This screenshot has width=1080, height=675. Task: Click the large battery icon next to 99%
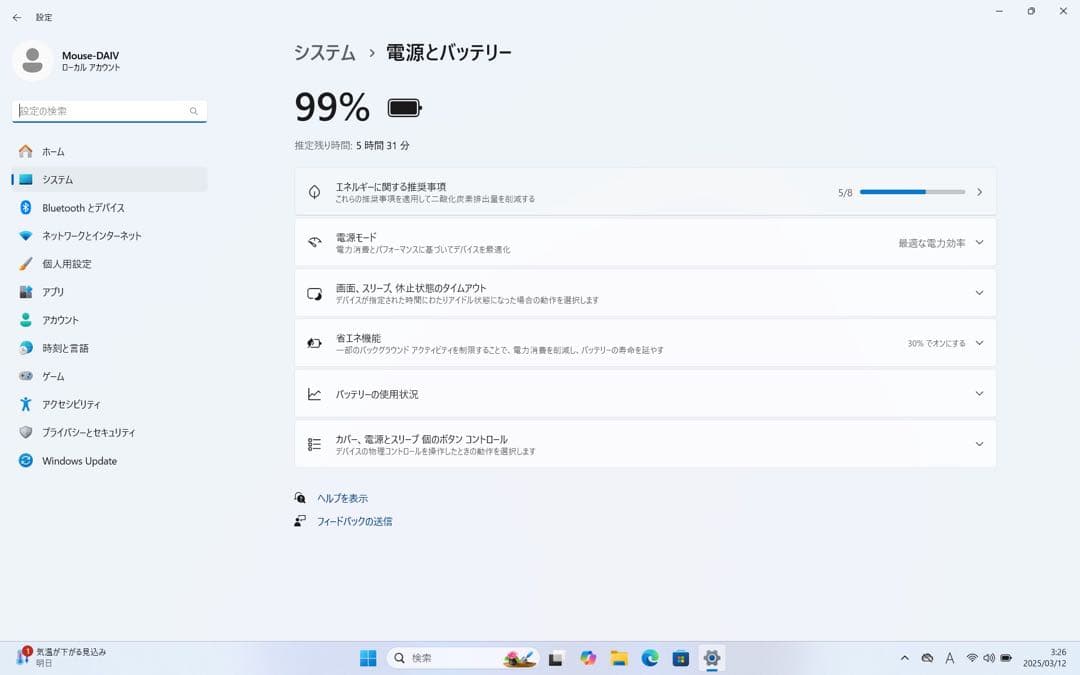click(x=404, y=106)
